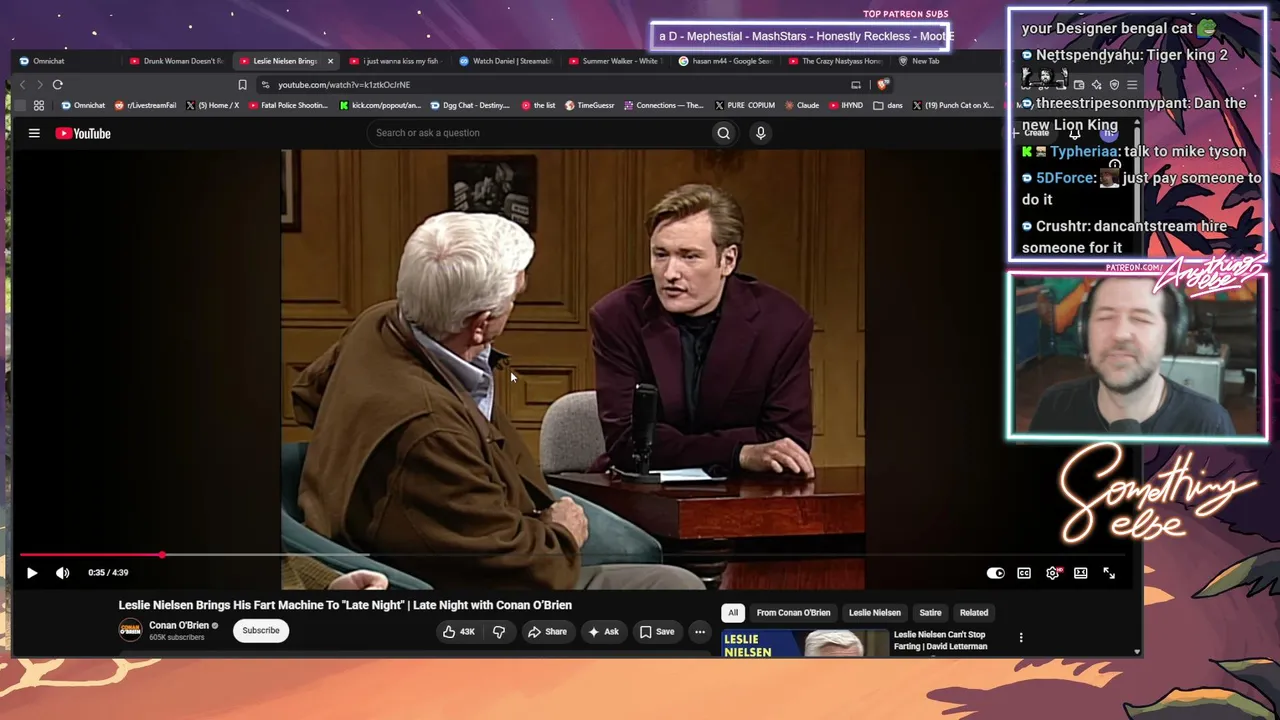Image resolution: width=1280 pixels, height=720 pixels.
Task: Open the IHYND bookmark
Action: 846,105
